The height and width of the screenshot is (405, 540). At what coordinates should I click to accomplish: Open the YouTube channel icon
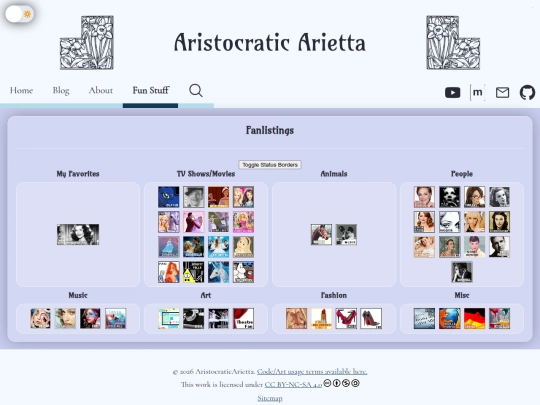[x=452, y=92]
